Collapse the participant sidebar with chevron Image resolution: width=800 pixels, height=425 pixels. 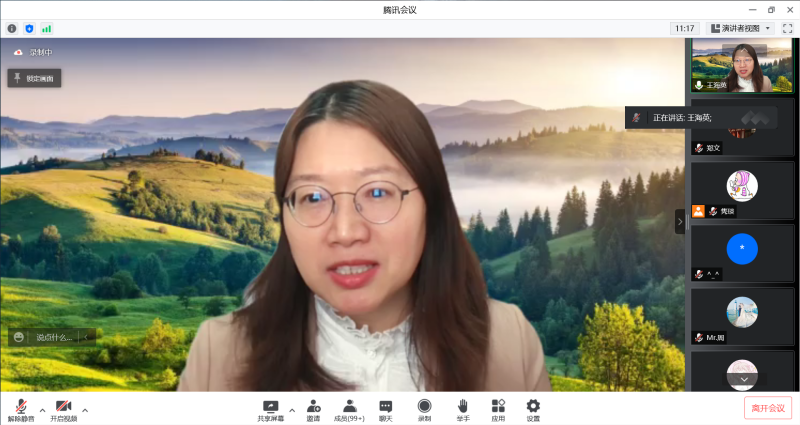680,221
